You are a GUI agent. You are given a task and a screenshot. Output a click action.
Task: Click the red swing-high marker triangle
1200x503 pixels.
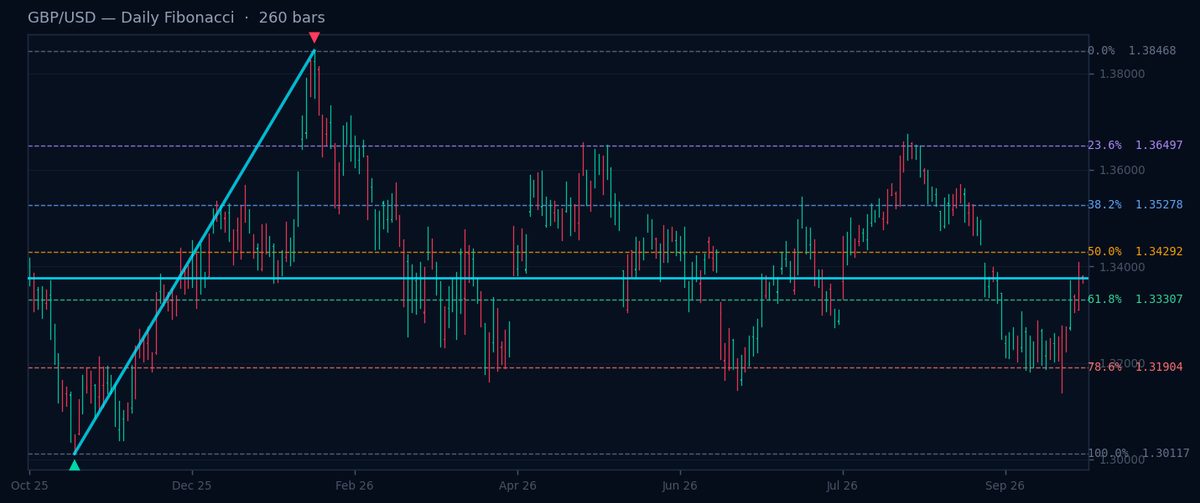[x=314, y=38]
